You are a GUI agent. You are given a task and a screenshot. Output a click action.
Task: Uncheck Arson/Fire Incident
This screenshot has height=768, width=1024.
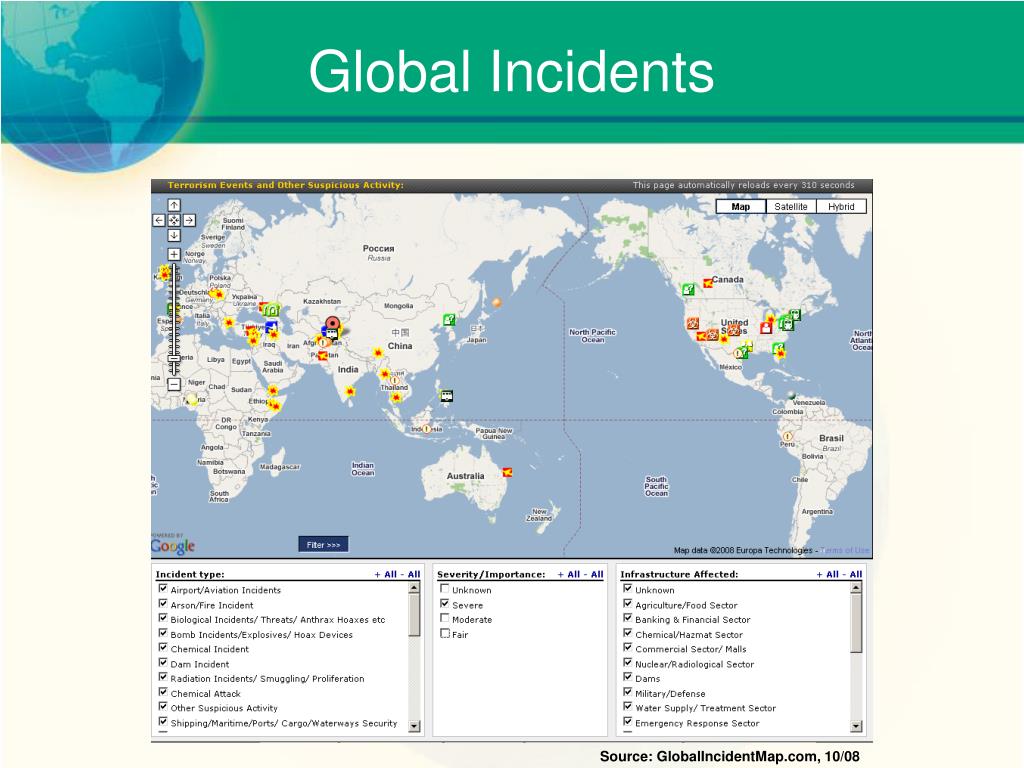tap(163, 603)
